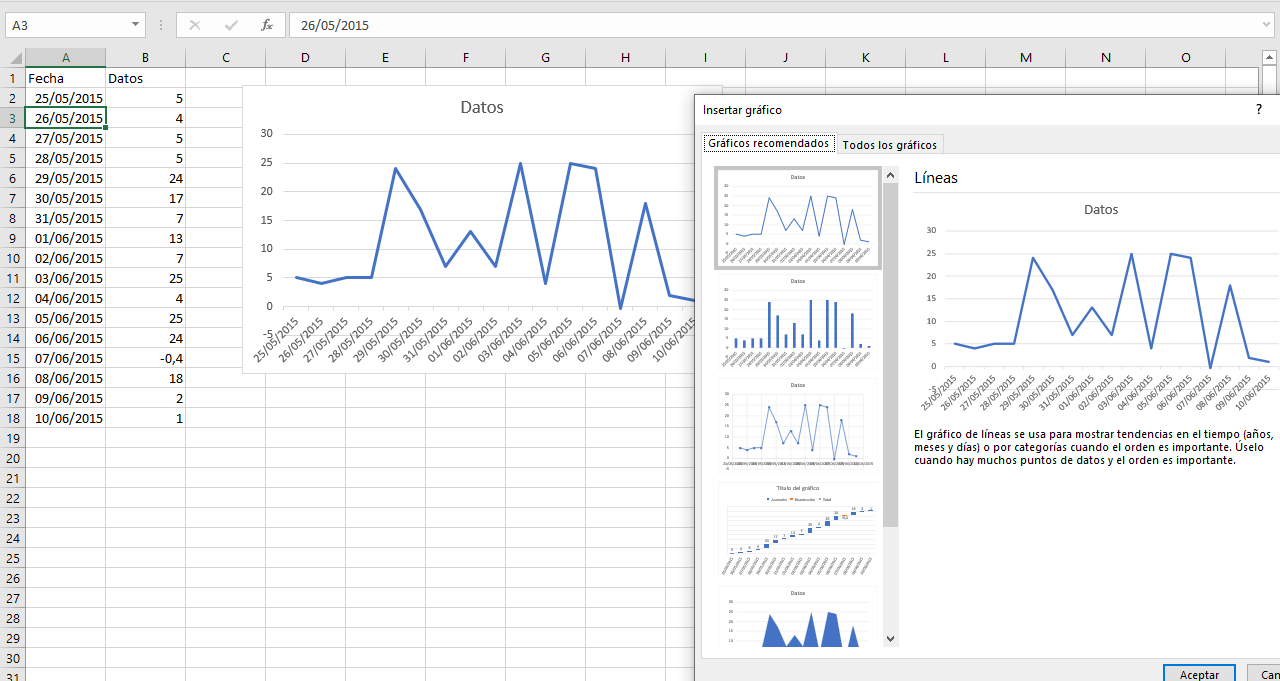Image resolution: width=1280 pixels, height=681 pixels.
Task: Select the column chart thumbnail
Action: coord(797,321)
